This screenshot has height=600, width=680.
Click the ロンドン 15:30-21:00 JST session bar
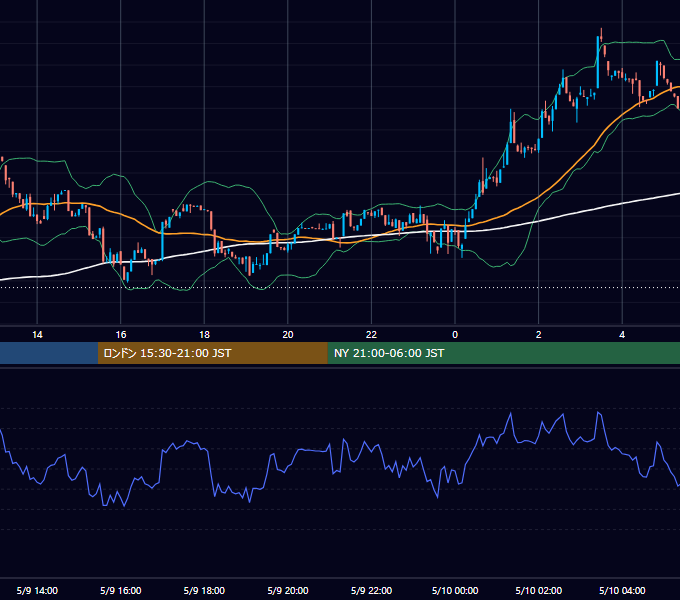[212, 353]
